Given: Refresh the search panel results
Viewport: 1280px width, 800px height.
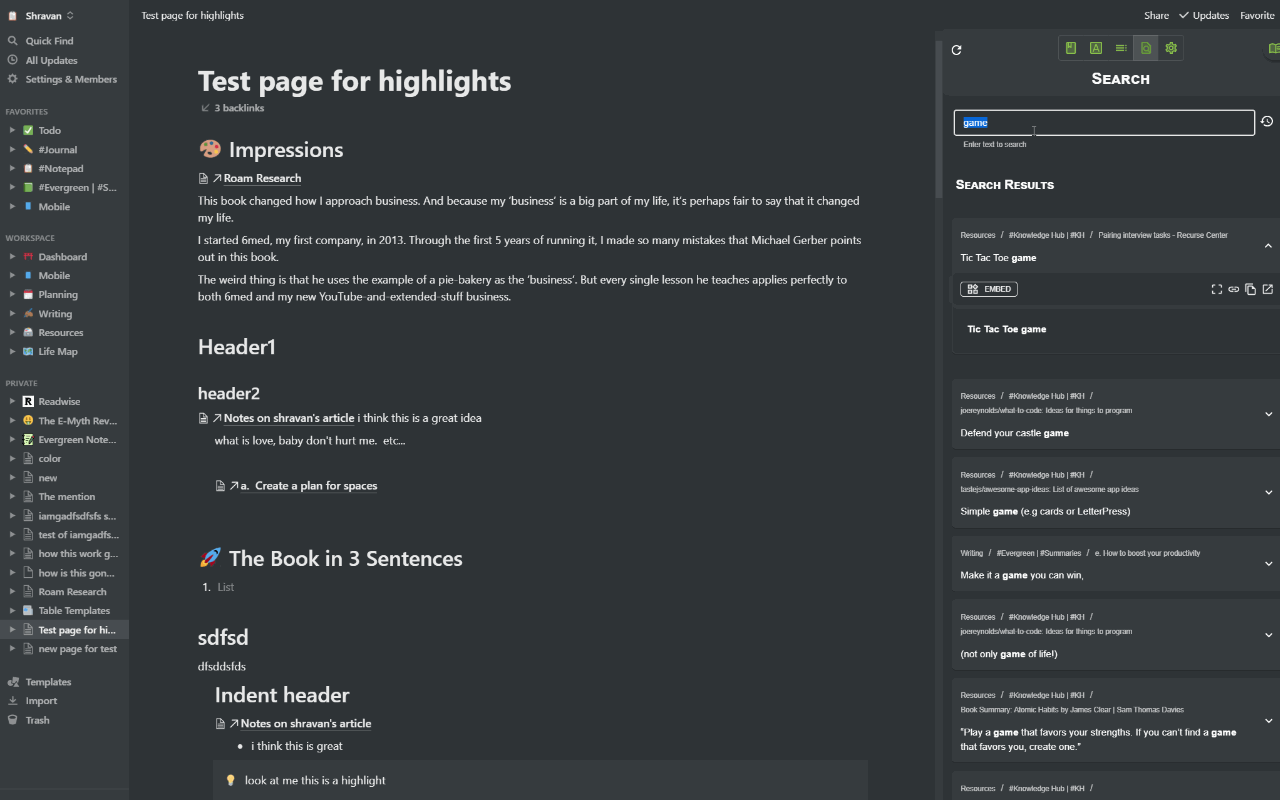Looking at the screenshot, I should click(x=956, y=48).
